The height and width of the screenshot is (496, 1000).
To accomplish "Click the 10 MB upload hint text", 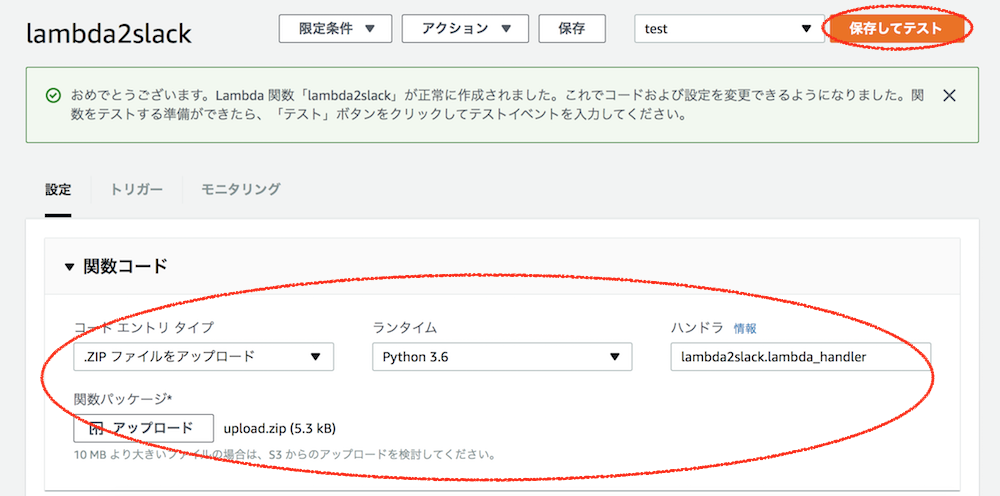I will [284, 456].
